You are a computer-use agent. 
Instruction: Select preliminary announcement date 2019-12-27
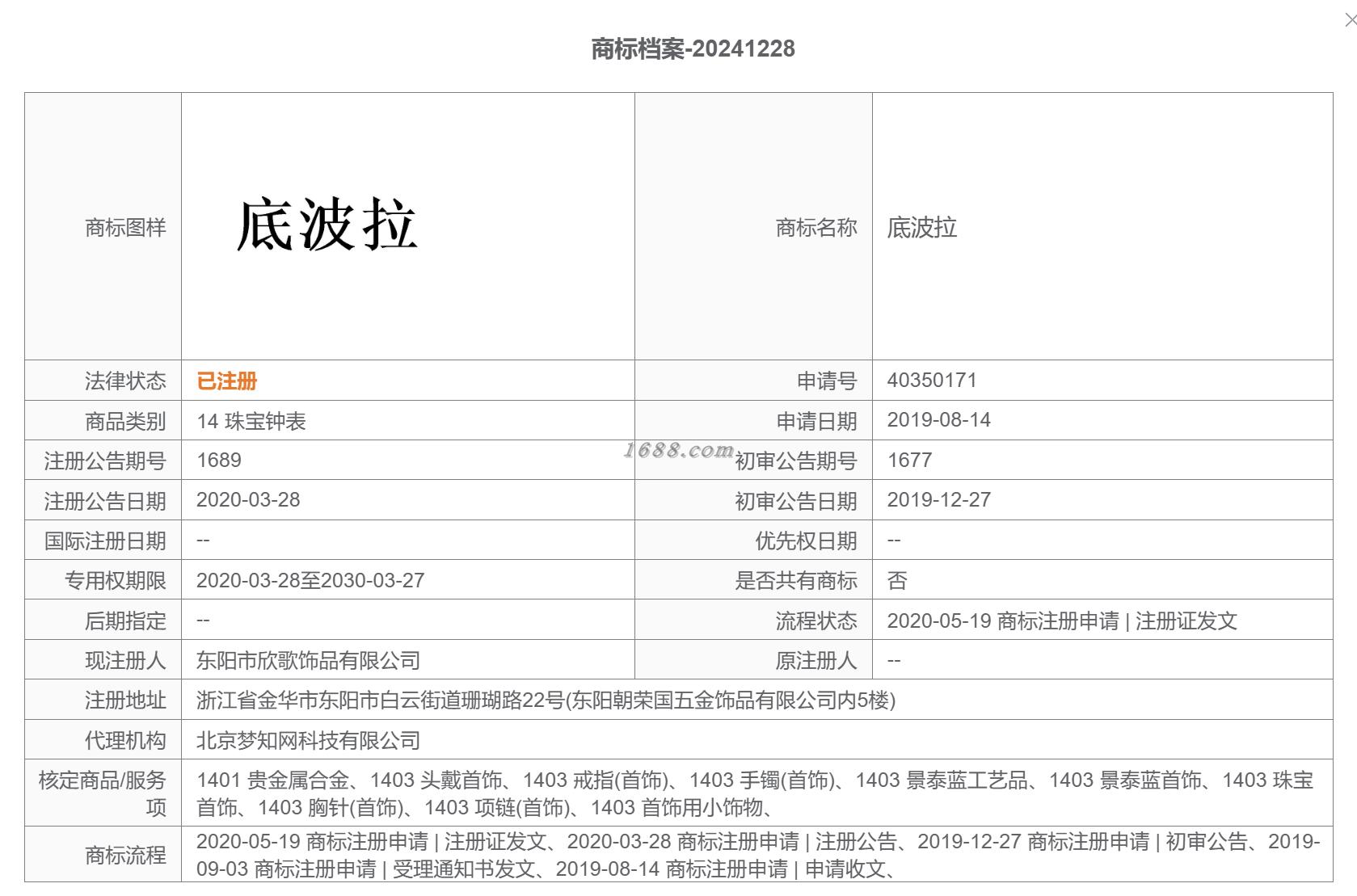tap(939, 499)
